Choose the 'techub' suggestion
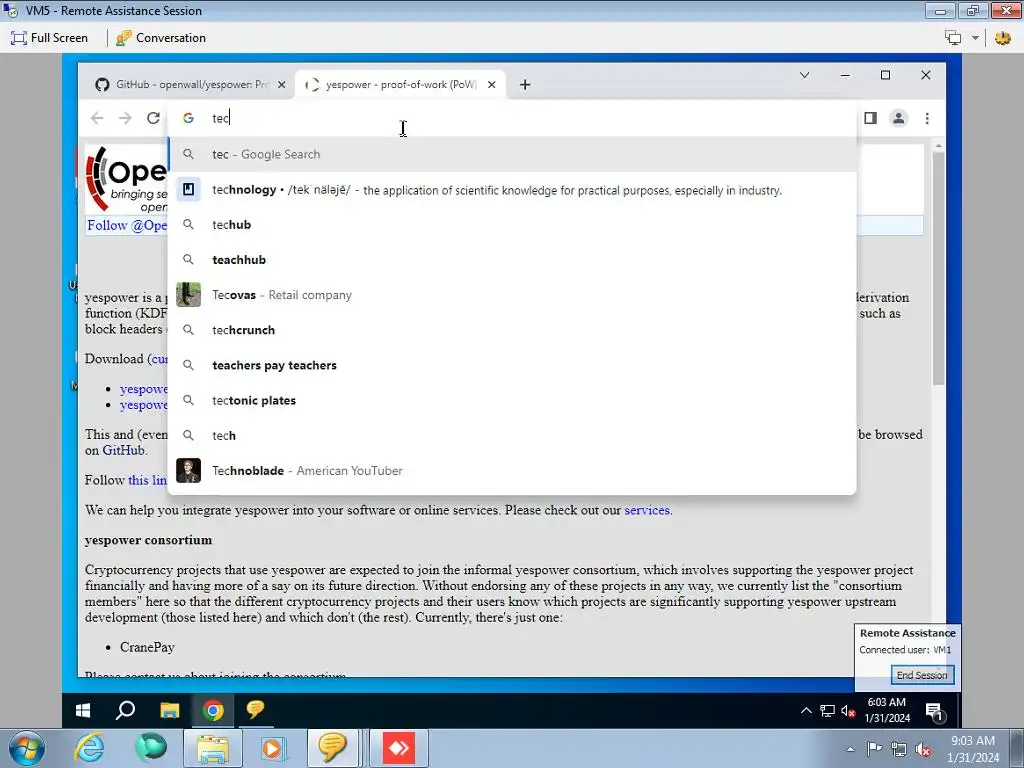 point(512,225)
